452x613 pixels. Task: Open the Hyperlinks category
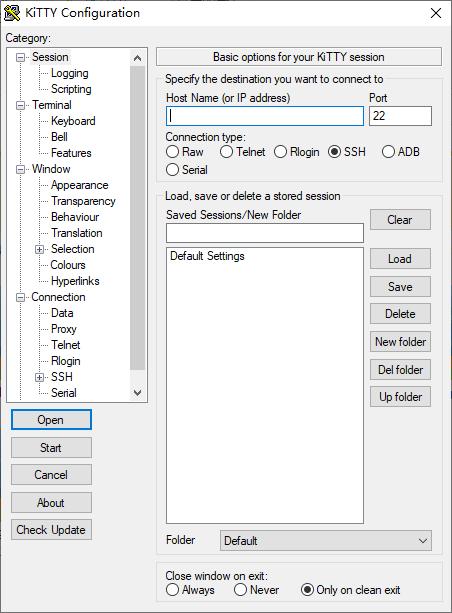[x=75, y=281]
